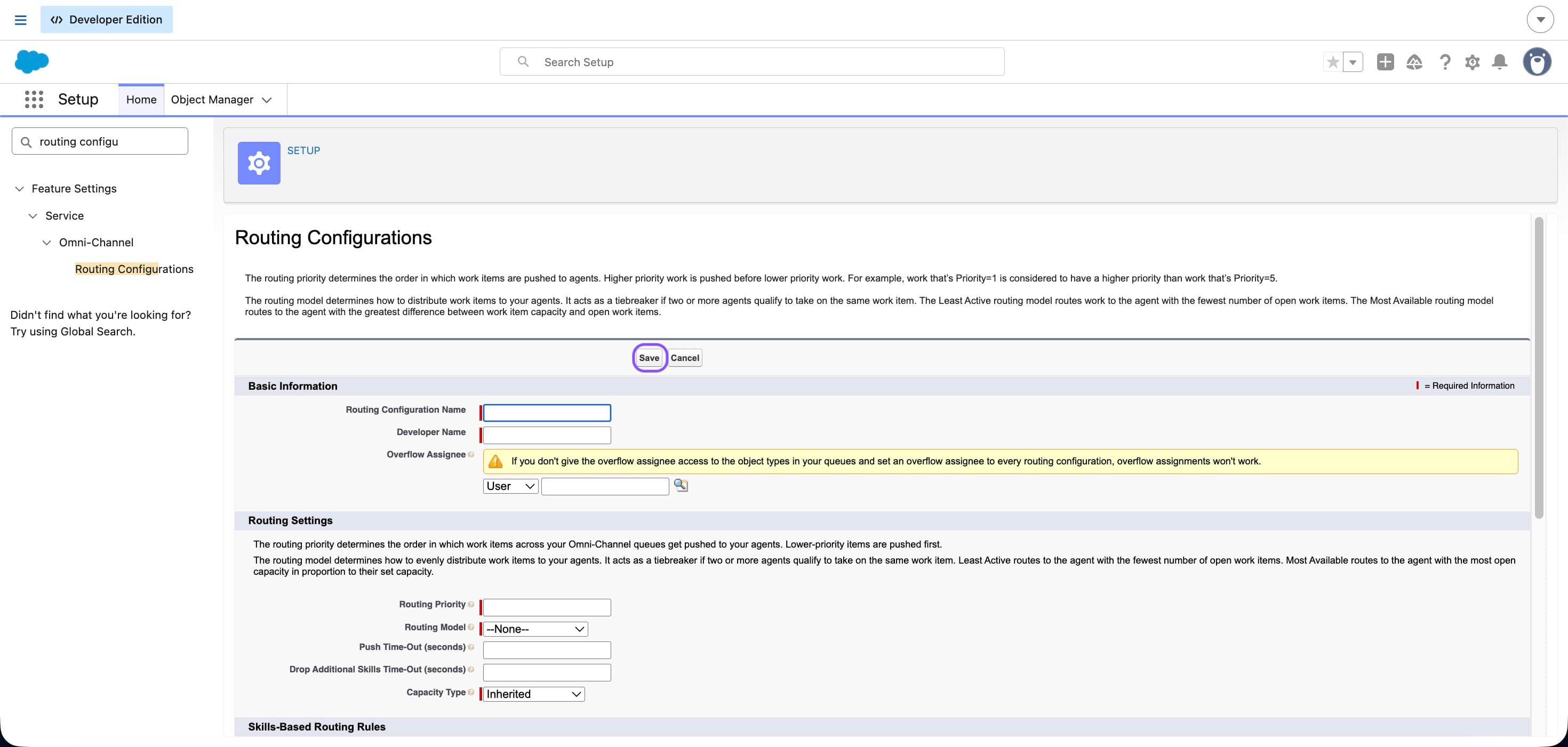The image size is (1568, 747).
Task: Open the Object Manager tab dropdown chevron
Action: (x=267, y=100)
